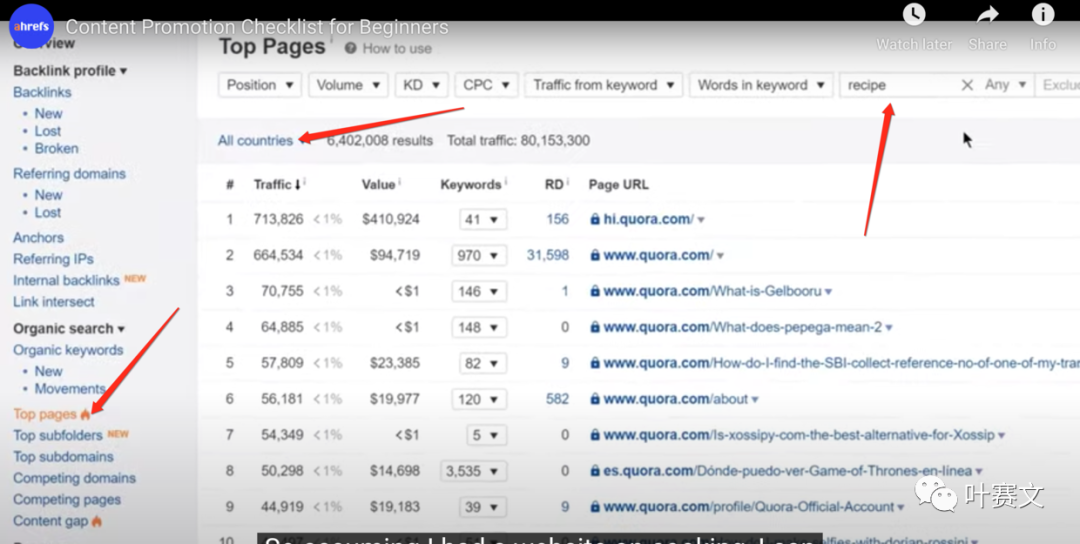Image resolution: width=1080 pixels, height=544 pixels.
Task: Click the fire icon next to Top pages
Action: pos(85,414)
